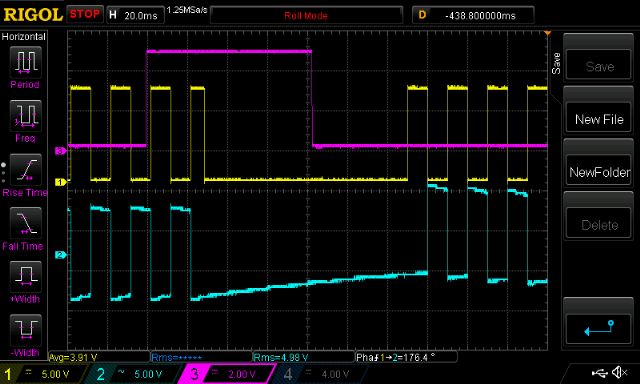Viewport: 640px width, 384px height.
Task: Choose the Rise Time measurement icon
Action: (25, 169)
